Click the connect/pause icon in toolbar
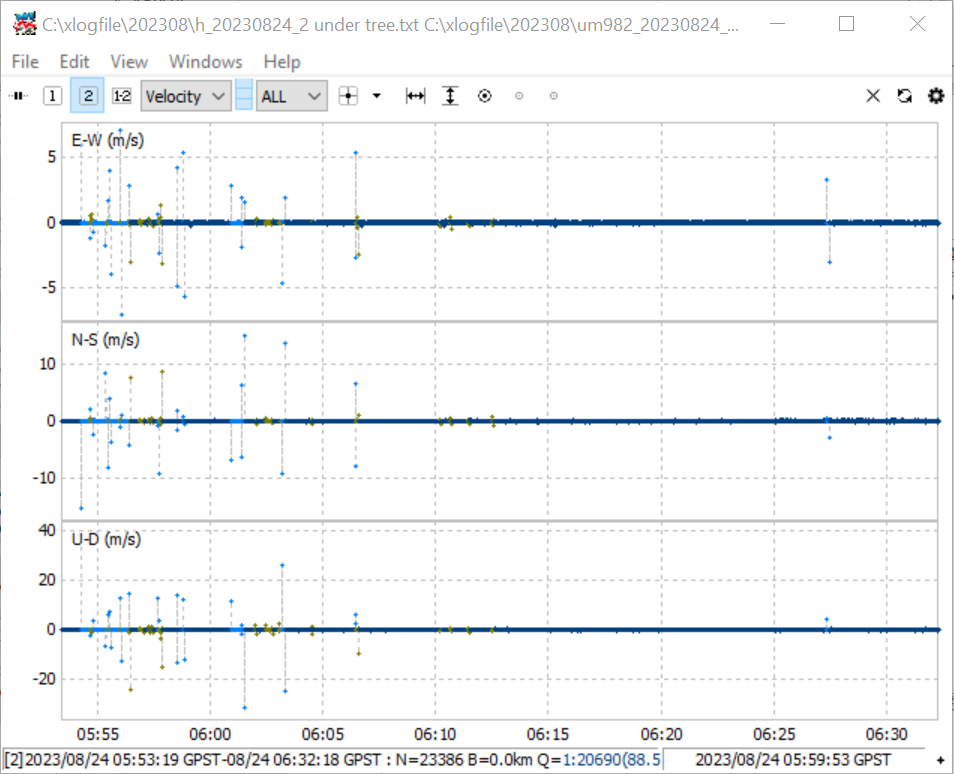The height and width of the screenshot is (774, 954). pyautogui.click(x=19, y=96)
